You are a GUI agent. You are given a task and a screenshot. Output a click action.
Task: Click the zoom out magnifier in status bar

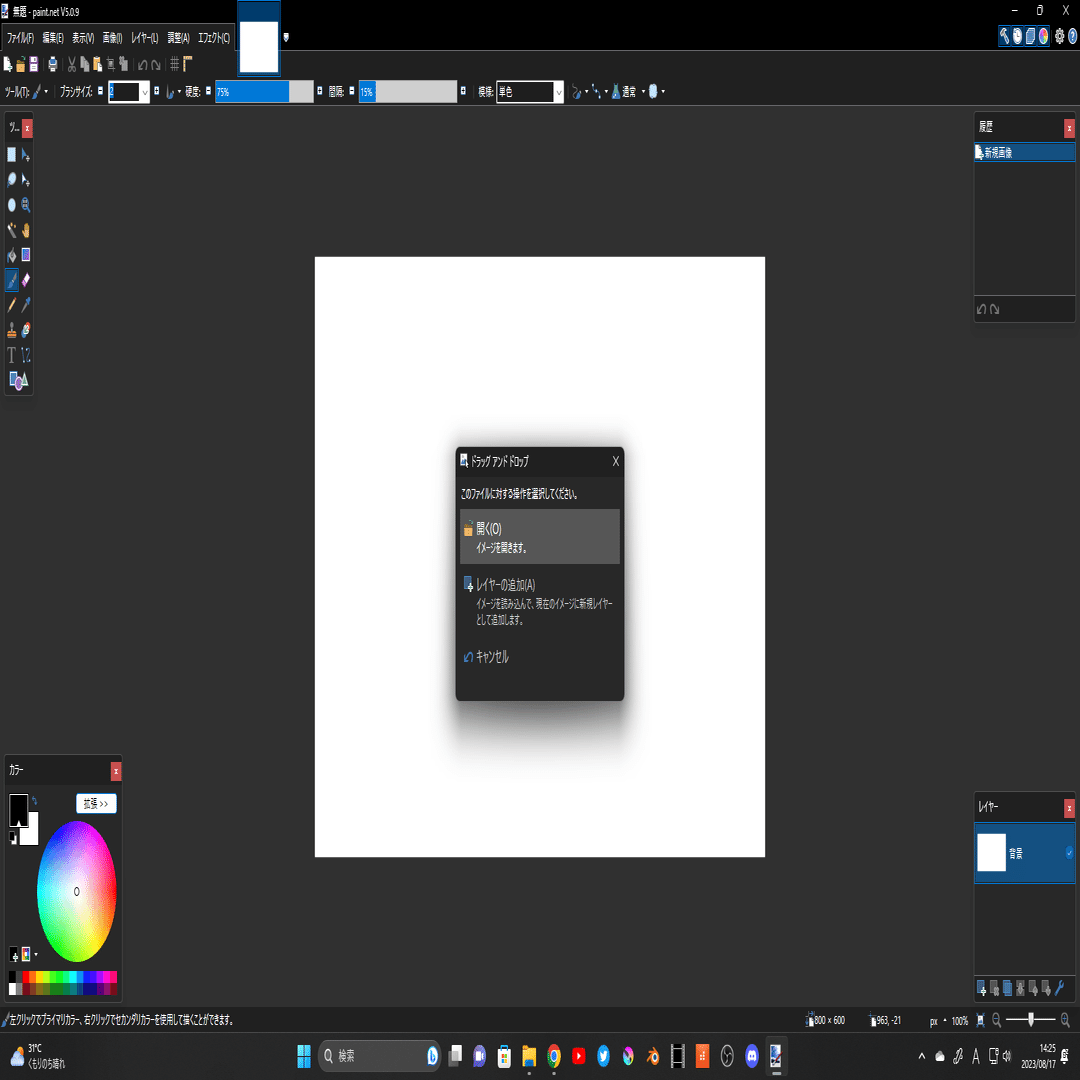996,1021
